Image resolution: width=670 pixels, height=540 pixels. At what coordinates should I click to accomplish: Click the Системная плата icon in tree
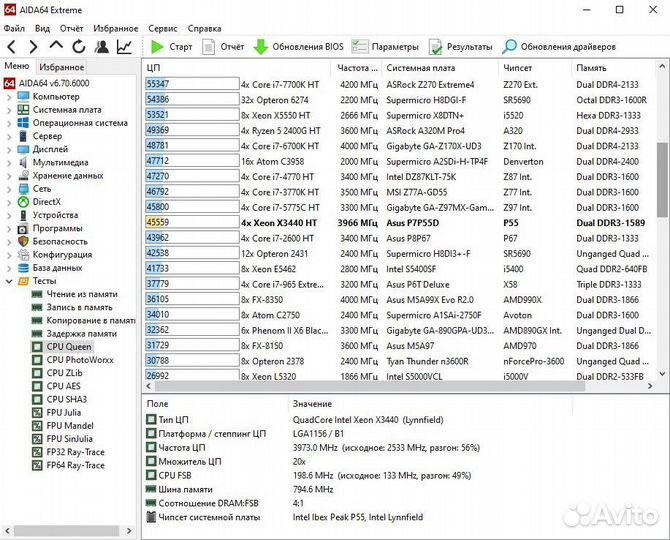tap(24, 109)
